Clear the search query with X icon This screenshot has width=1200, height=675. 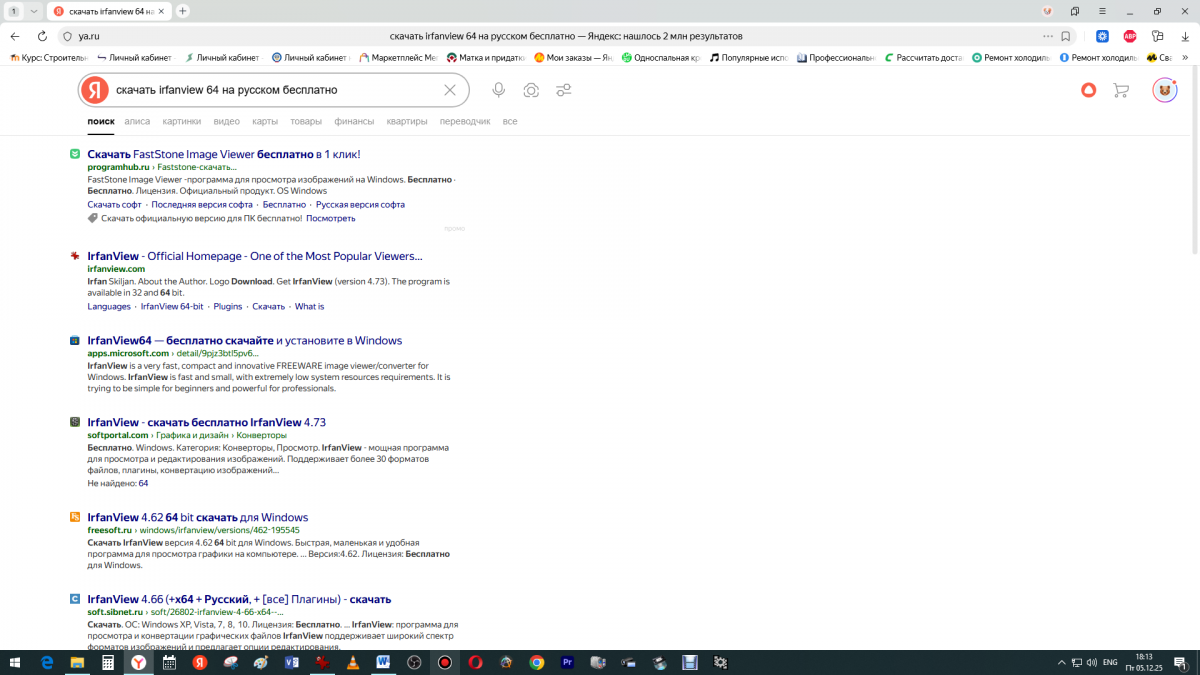450,90
